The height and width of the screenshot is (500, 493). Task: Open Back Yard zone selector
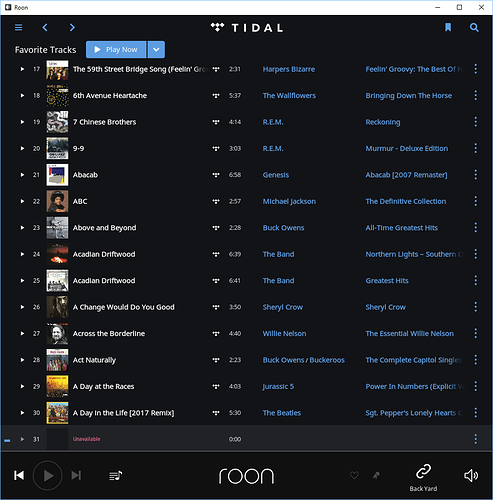(423, 478)
